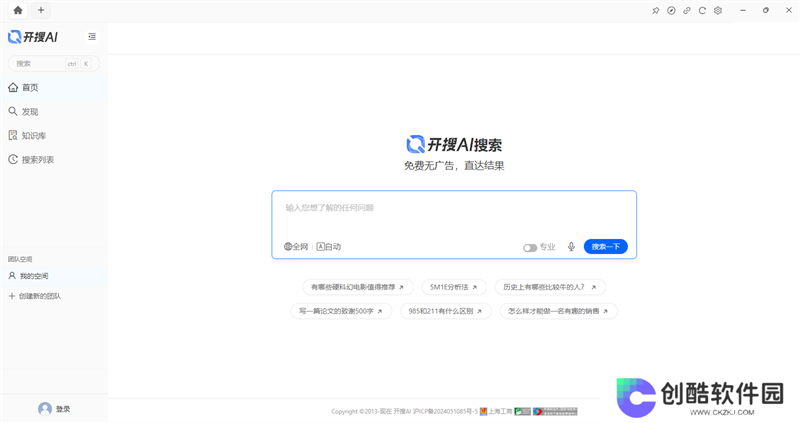The height and width of the screenshot is (423, 800).
Task: Open a new tab with the plus button
Action: point(41,10)
